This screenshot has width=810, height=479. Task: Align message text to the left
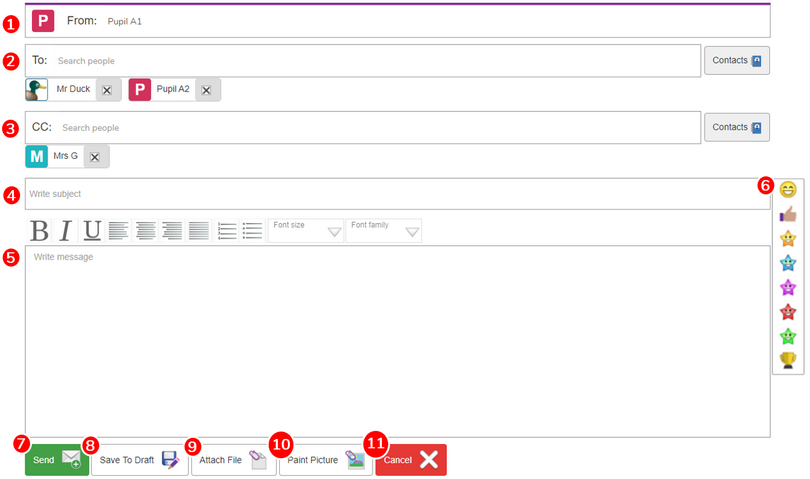[118, 230]
